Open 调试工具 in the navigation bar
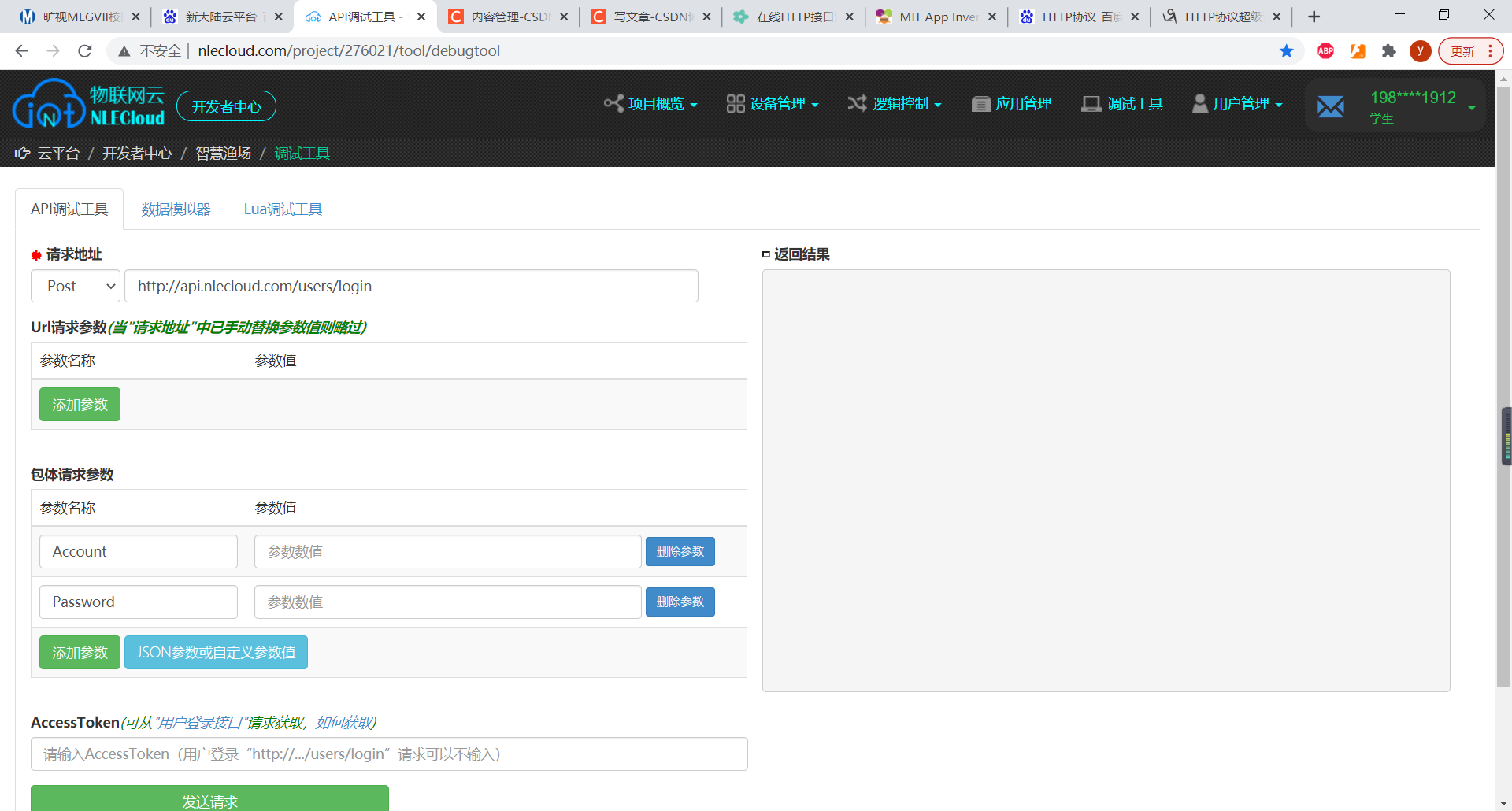This screenshot has width=1512, height=811. (1122, 104)
